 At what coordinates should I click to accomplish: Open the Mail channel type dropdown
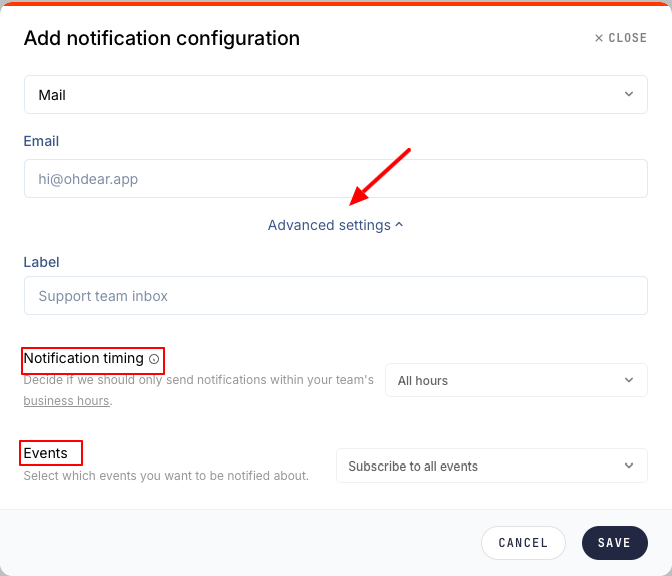335,95
